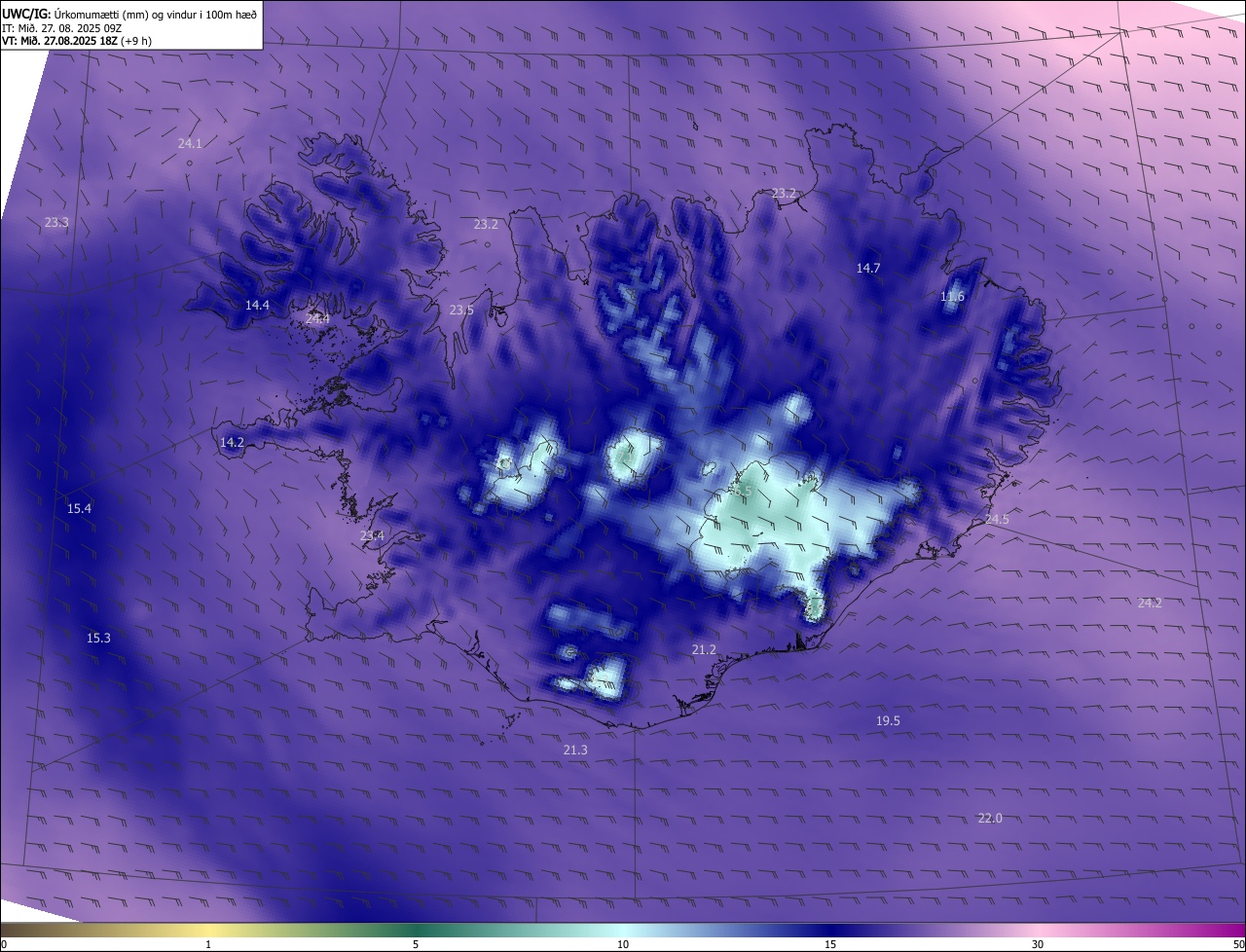1246x952 pixels.
Task: Select the initial time line 'IT: Mið. 27. 08. 2025 09Z'
Action: pos(62,28)
